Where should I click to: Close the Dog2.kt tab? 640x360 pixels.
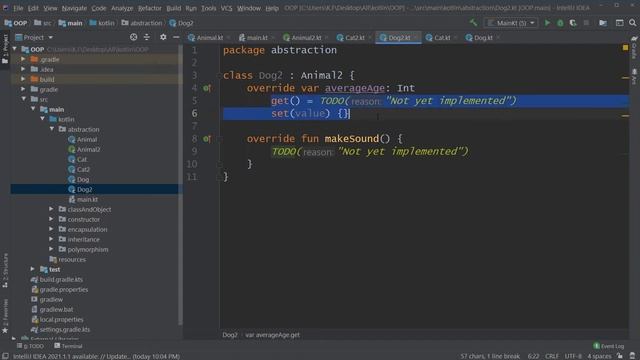[x=416, y=38]
